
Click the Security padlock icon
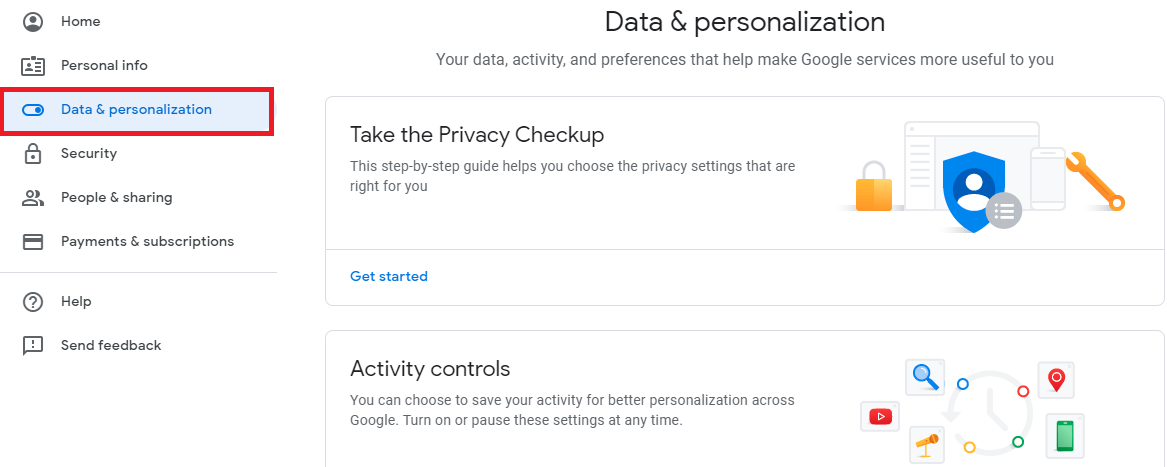[x=33, y=153]
